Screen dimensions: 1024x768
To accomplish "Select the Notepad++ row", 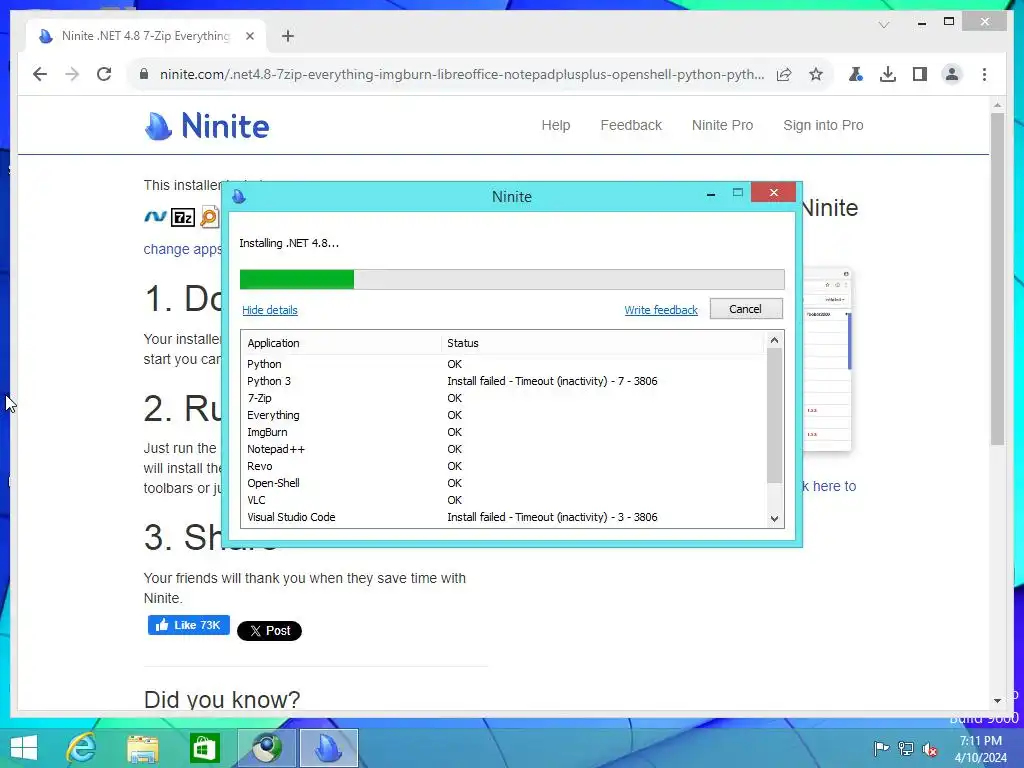I will point(504,449).
